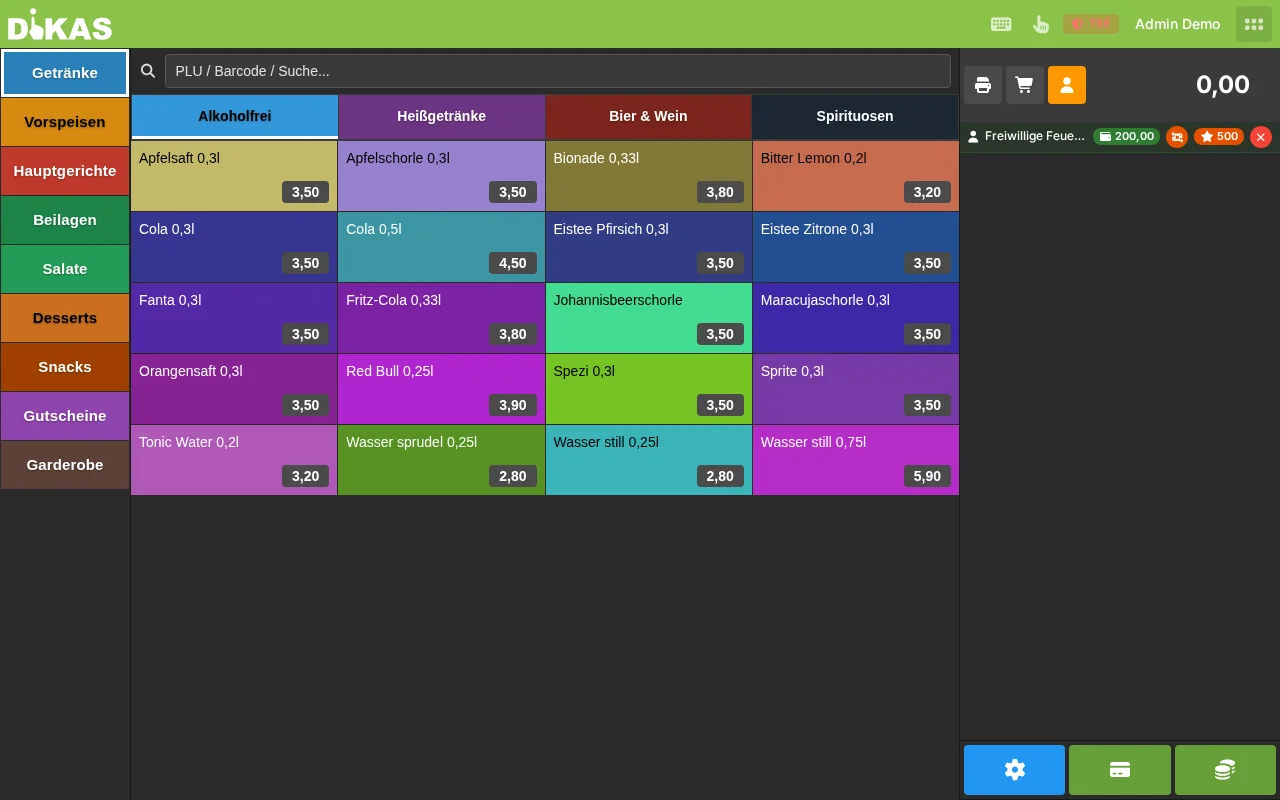Open the apps grid menu
Image resolution: width=1280 pixels, height=800 pixels.
point(1254,24)
